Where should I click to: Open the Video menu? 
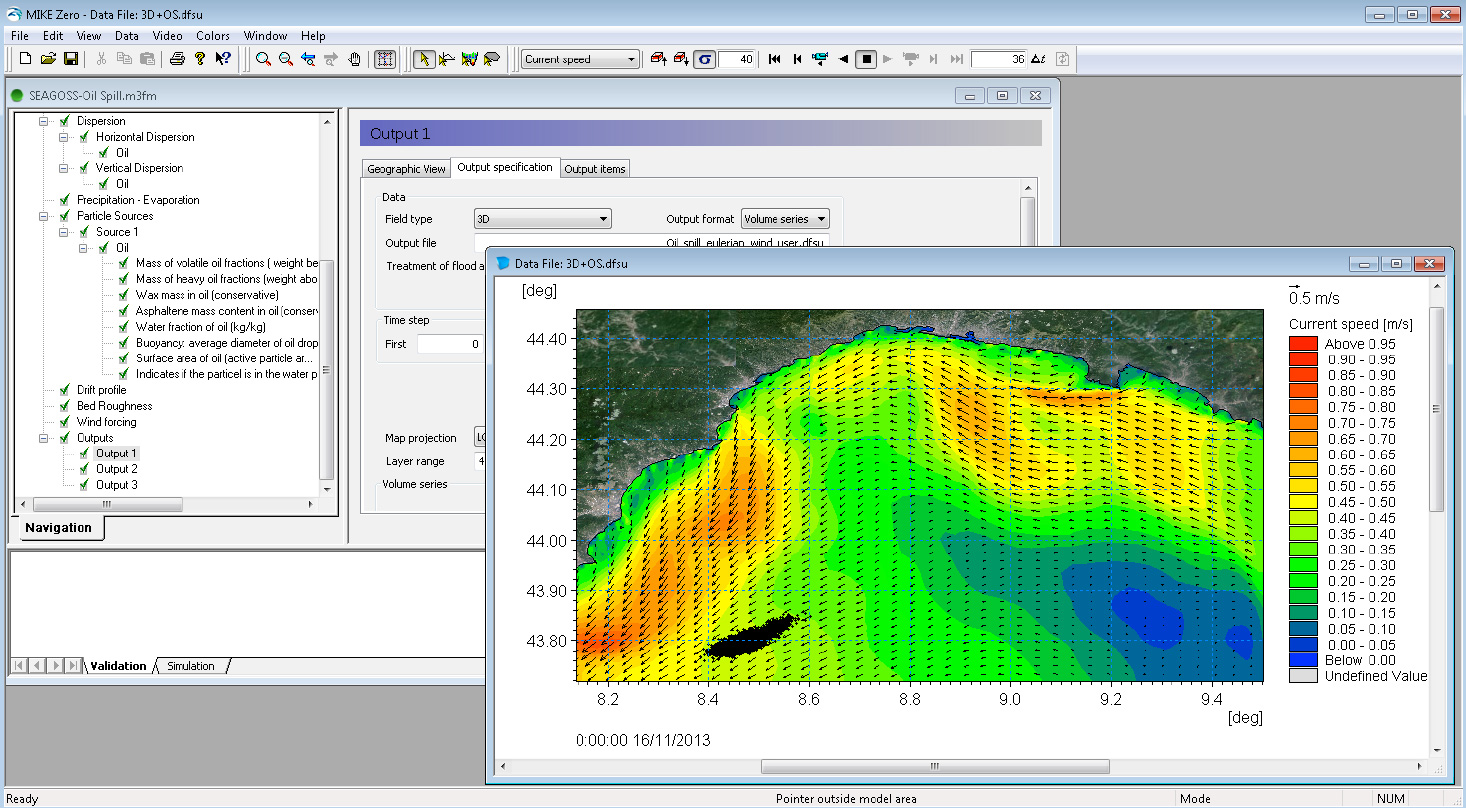click(x=167, y=35)
